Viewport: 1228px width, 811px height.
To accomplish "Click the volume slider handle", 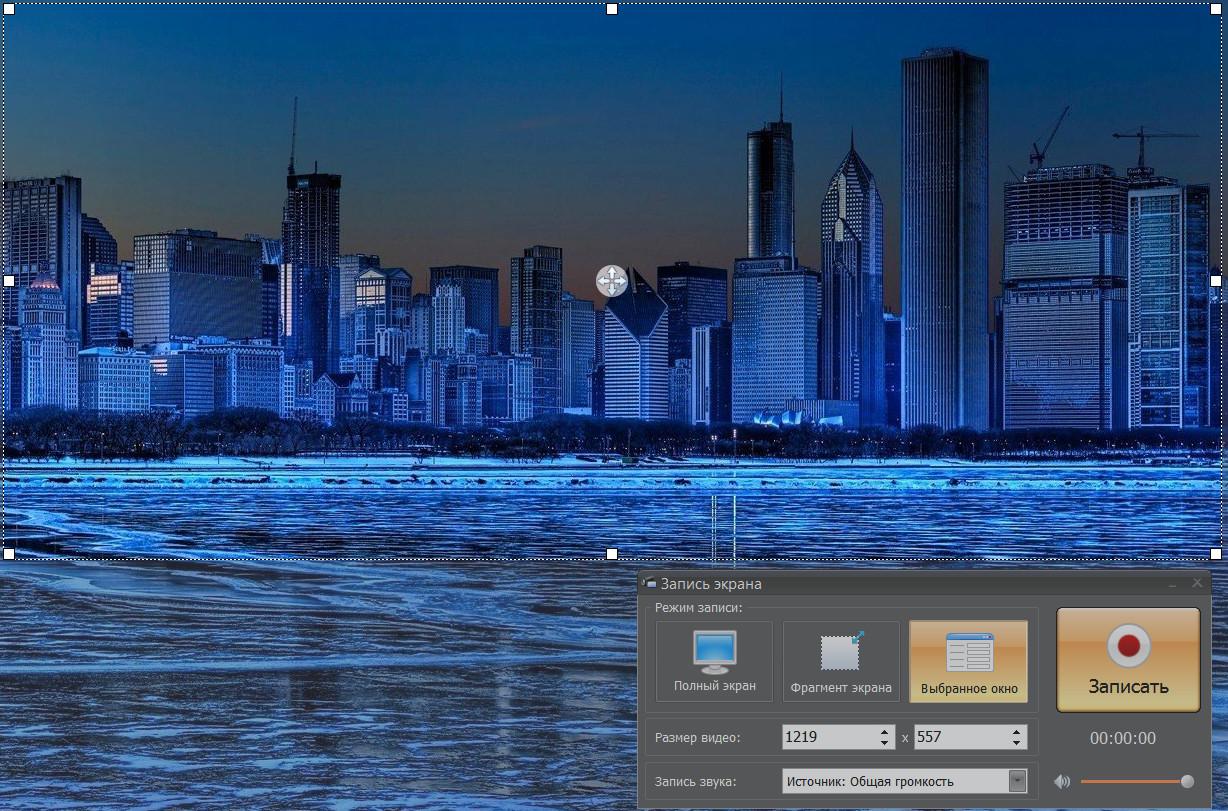I will 1187,781.
